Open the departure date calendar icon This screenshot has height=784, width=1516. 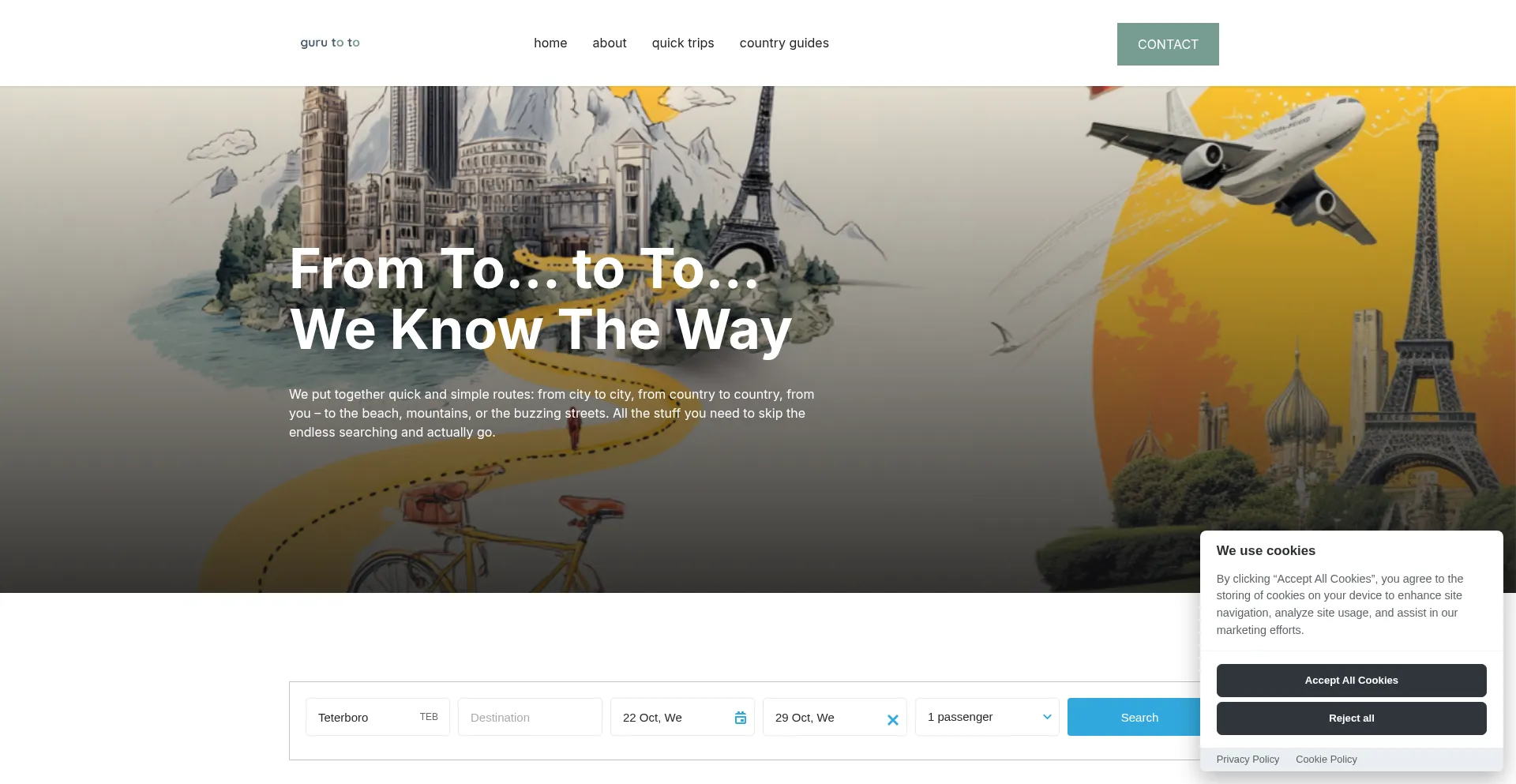(741, 718)
